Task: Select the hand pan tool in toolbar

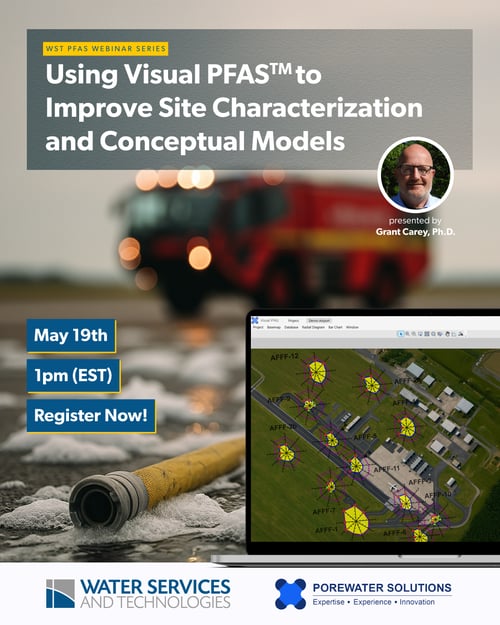Action: (447, 334)
